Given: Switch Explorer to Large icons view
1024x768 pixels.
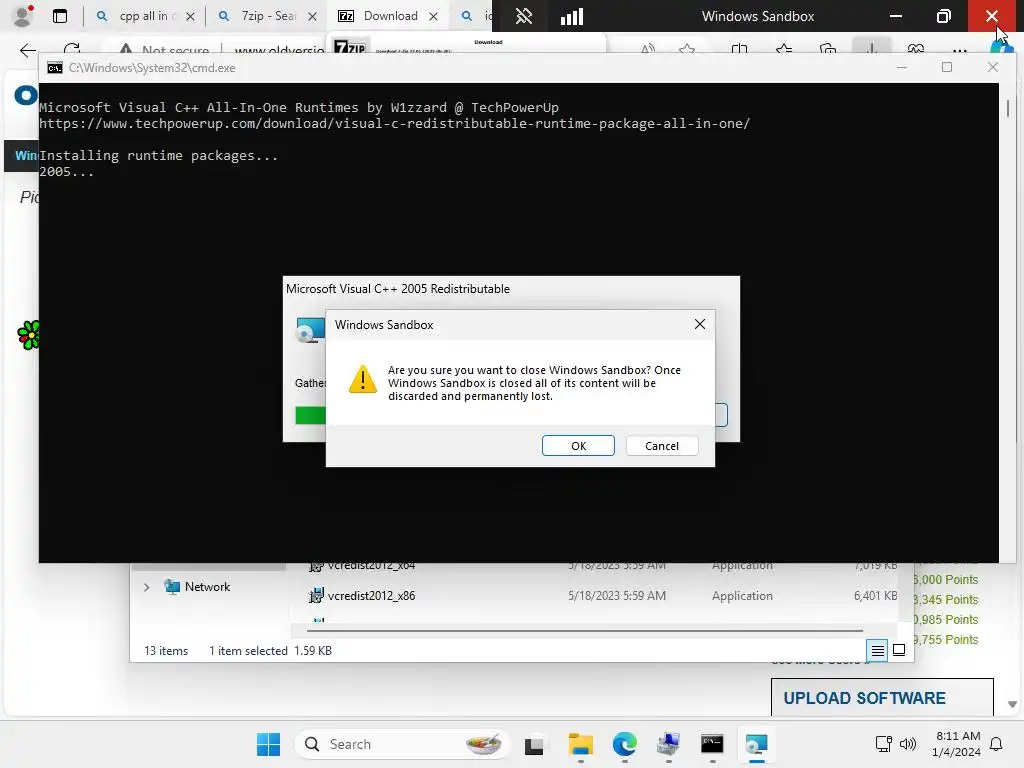Looking at the screenshot, I should coord(899,650).
